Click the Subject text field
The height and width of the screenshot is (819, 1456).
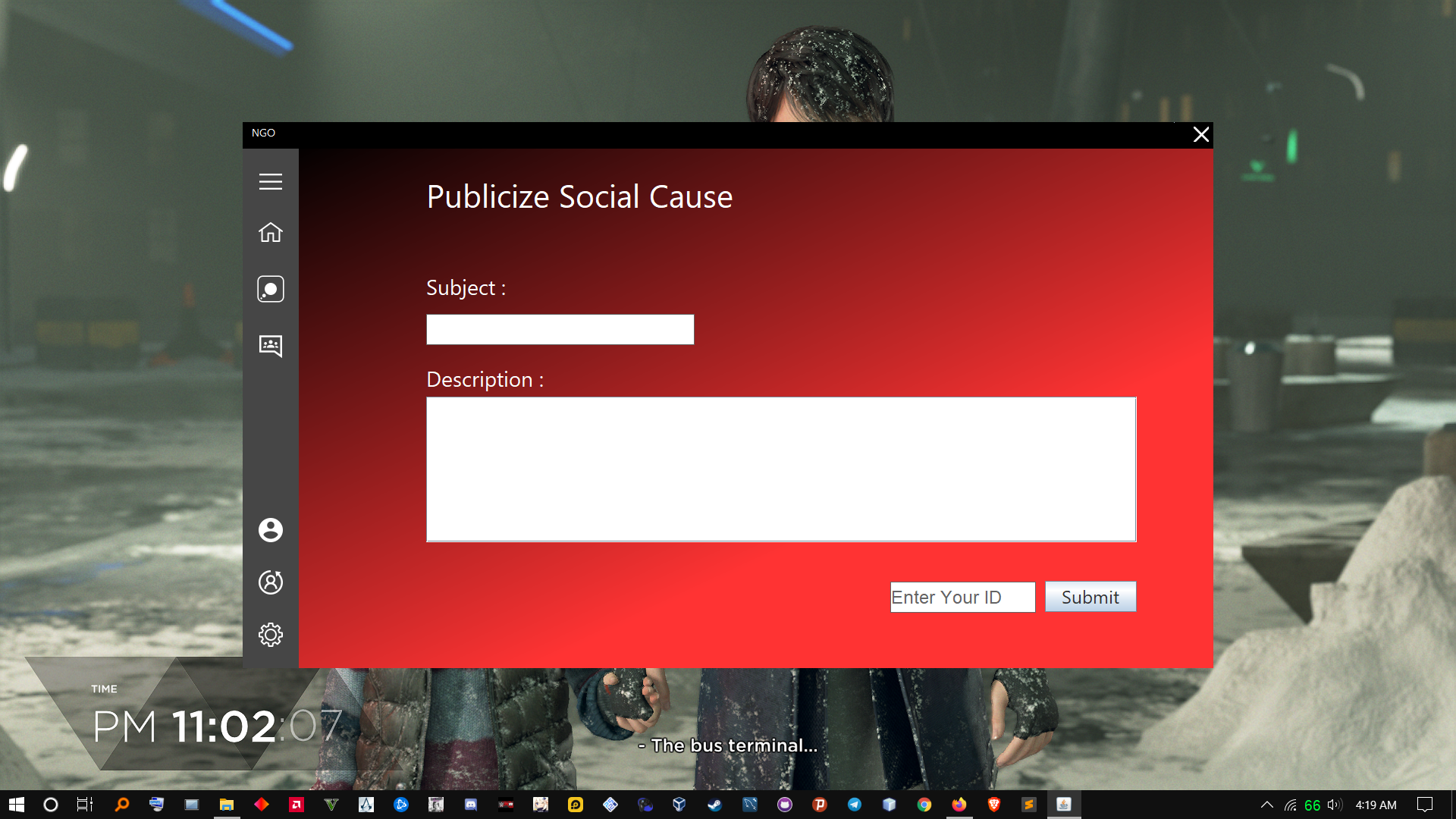(560, 330)
